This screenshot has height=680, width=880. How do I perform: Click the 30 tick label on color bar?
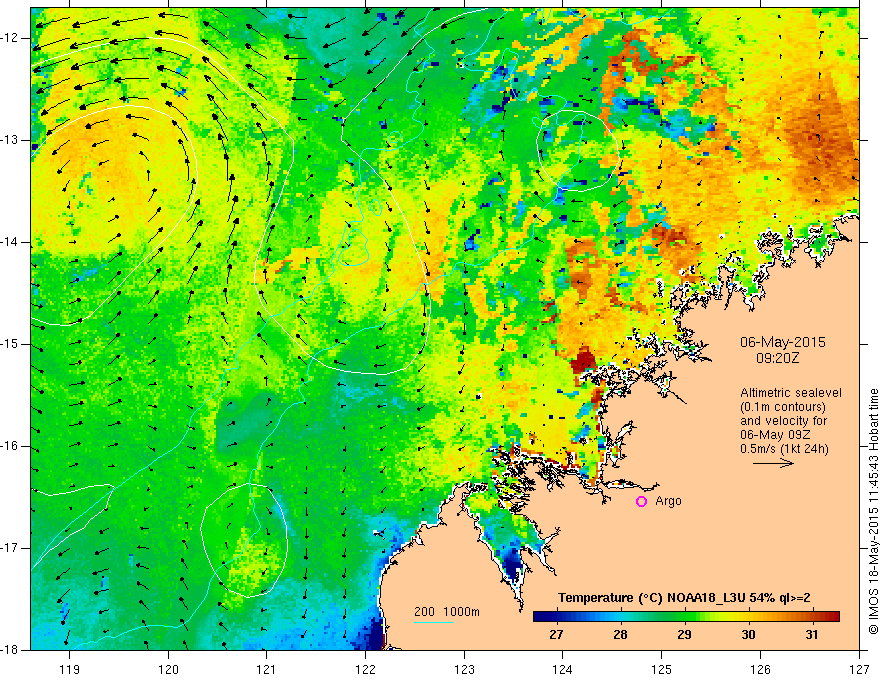[748, 635]
